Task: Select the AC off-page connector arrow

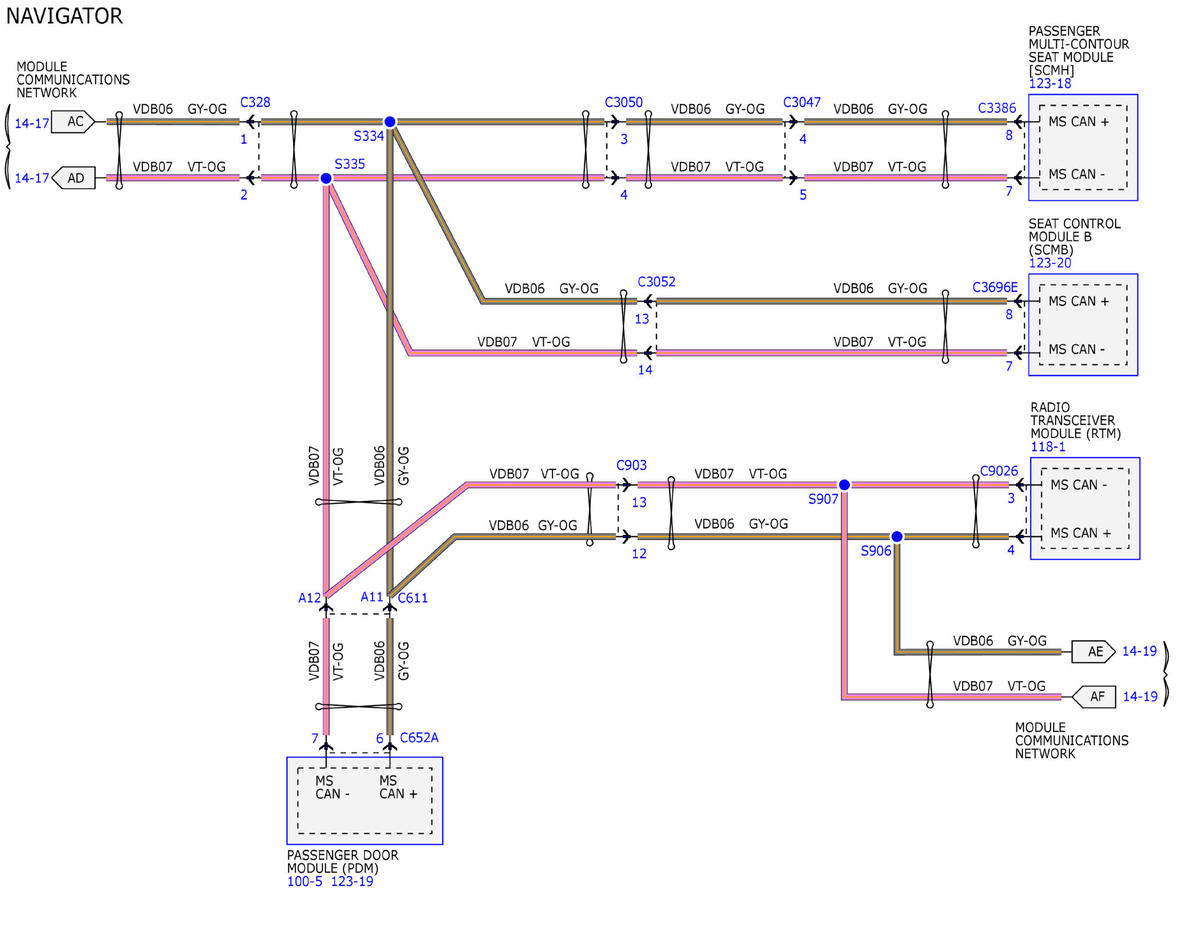Action: pyautogui.click(x=73, y=122)
